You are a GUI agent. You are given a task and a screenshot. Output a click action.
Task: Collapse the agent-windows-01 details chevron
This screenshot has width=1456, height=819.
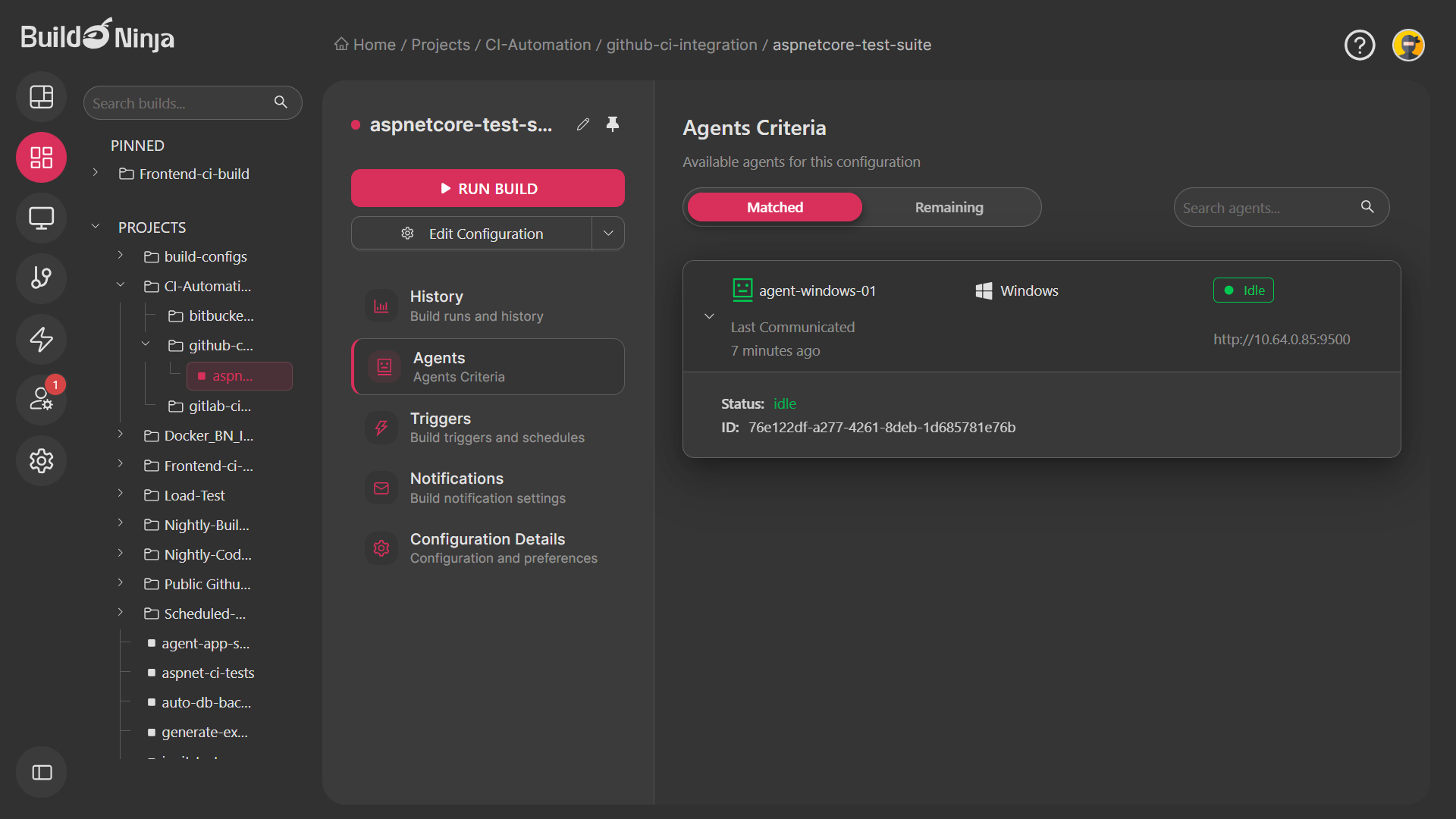(x=709, y=316)
